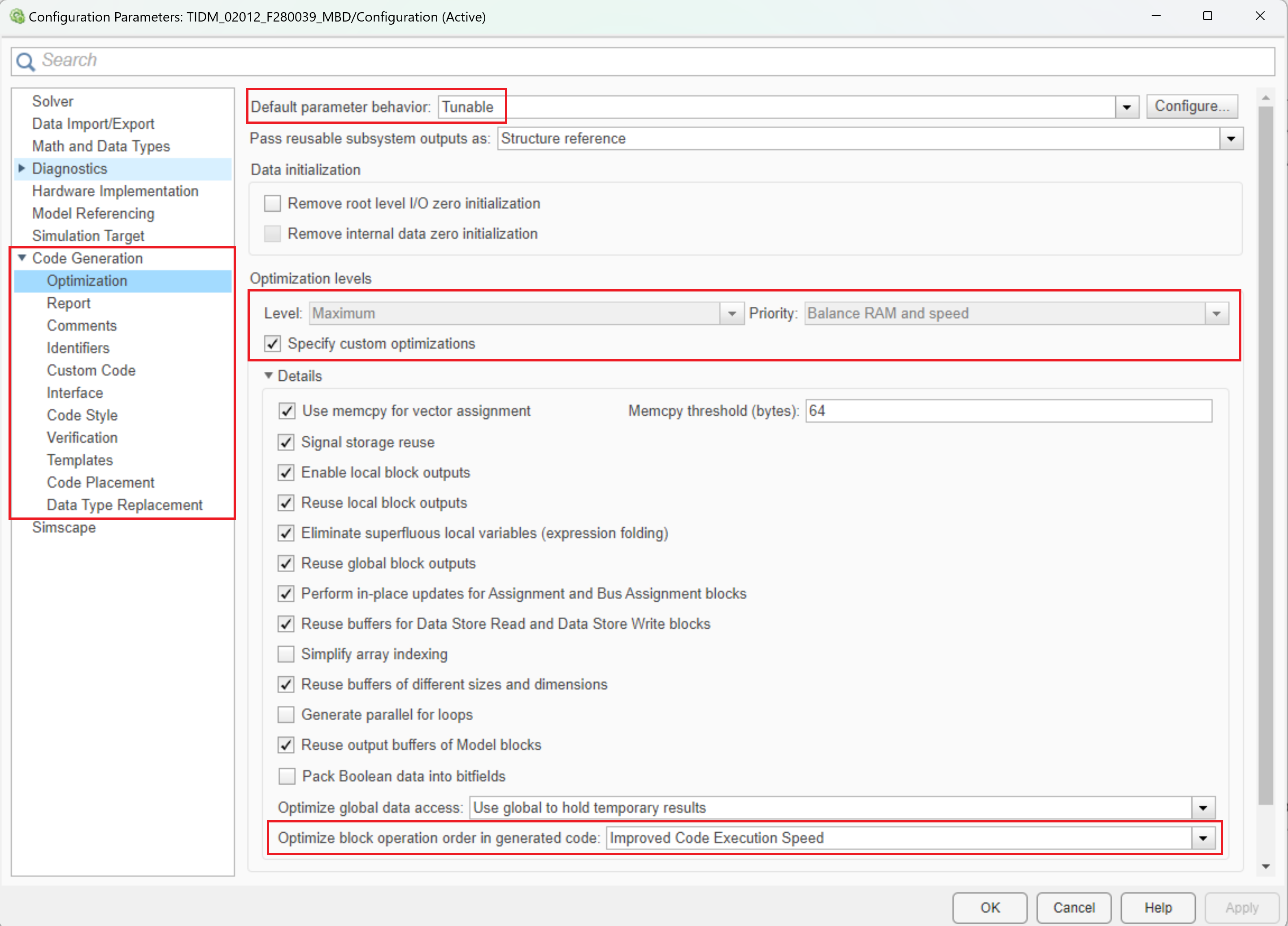Open Default parameter behavior dropdown
The image size is (1288, 926).
(1127, 105)
